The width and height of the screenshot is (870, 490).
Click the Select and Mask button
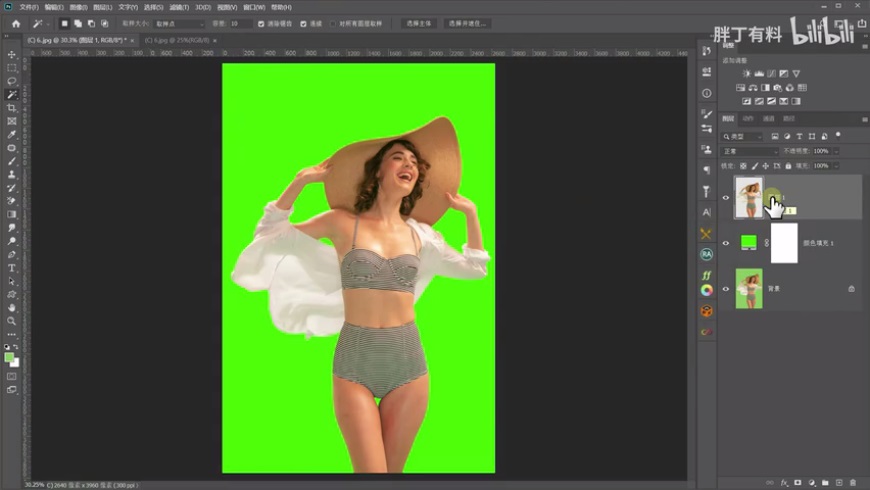[x=467, y=23]
